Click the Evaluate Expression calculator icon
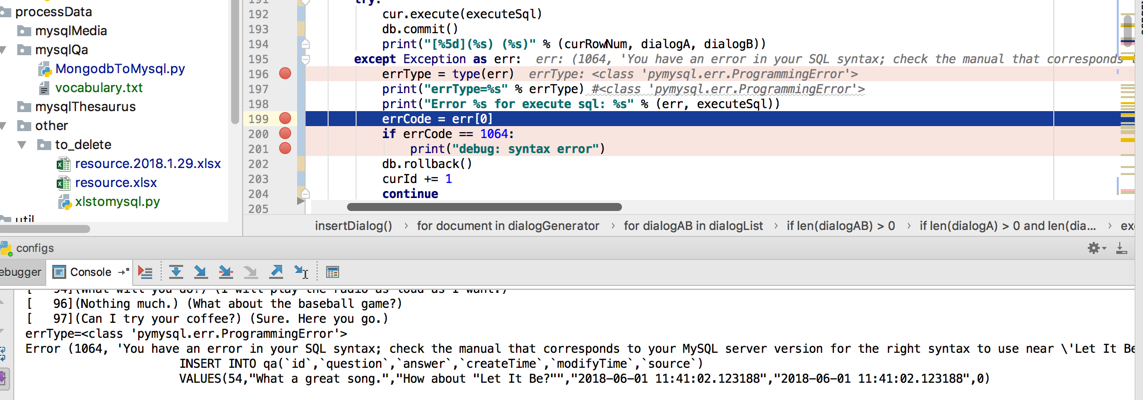Image resolution: width=1143 pixels, height=400 pixels. [x=332, y=272]
